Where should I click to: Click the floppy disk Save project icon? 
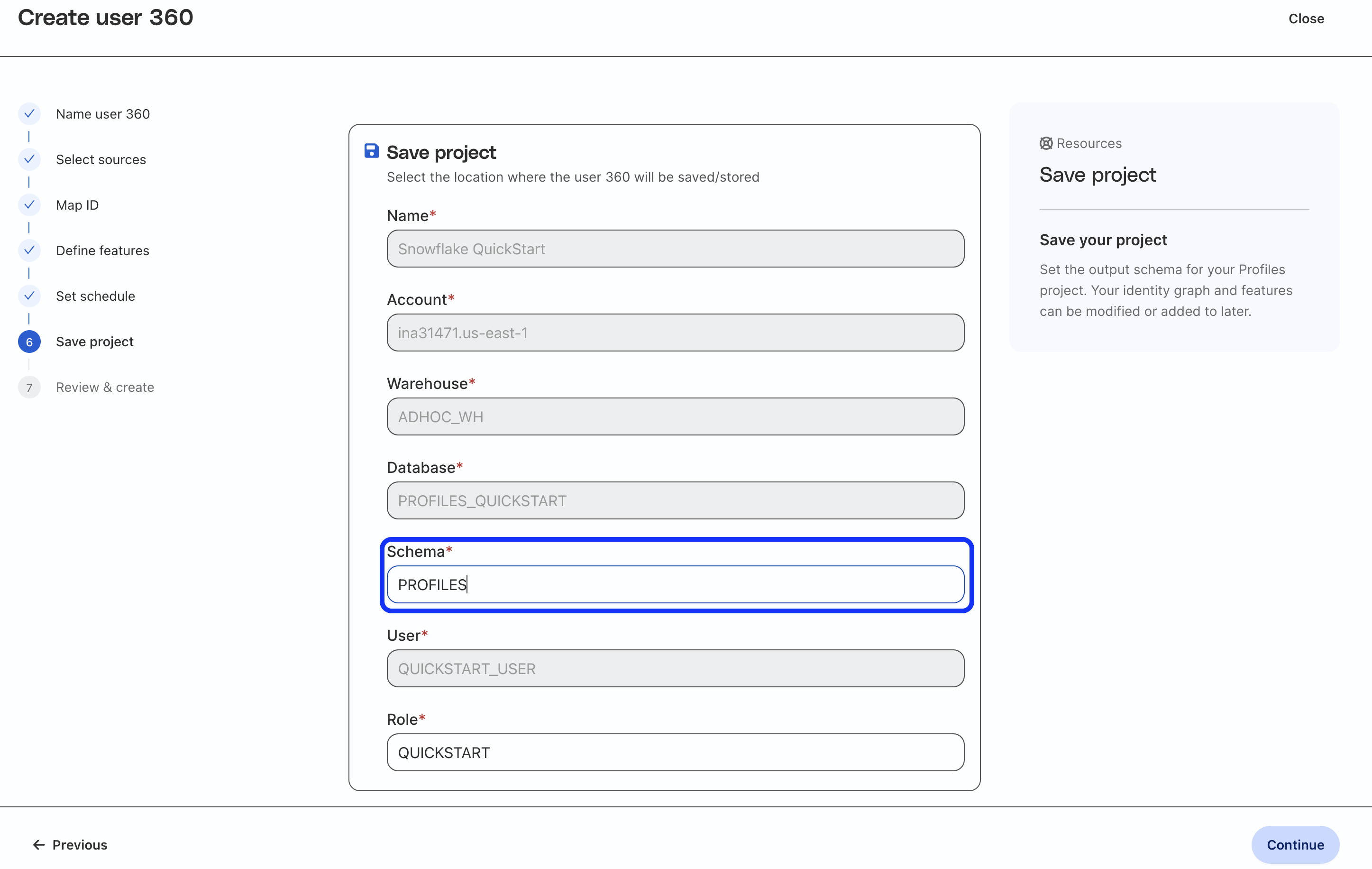click(372, 151)
